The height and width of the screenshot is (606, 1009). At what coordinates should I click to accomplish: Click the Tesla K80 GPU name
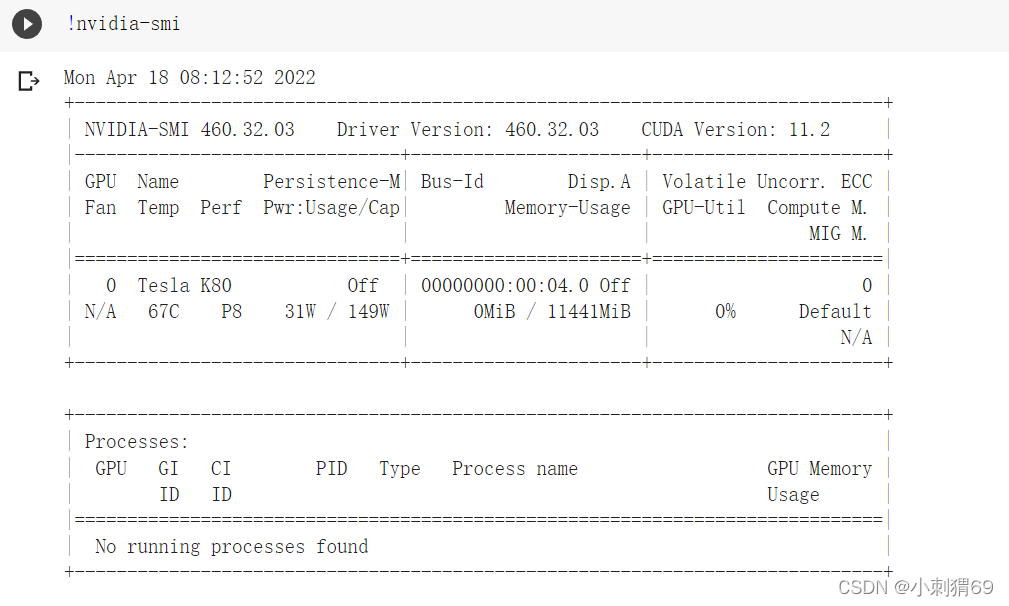(185, 286)
